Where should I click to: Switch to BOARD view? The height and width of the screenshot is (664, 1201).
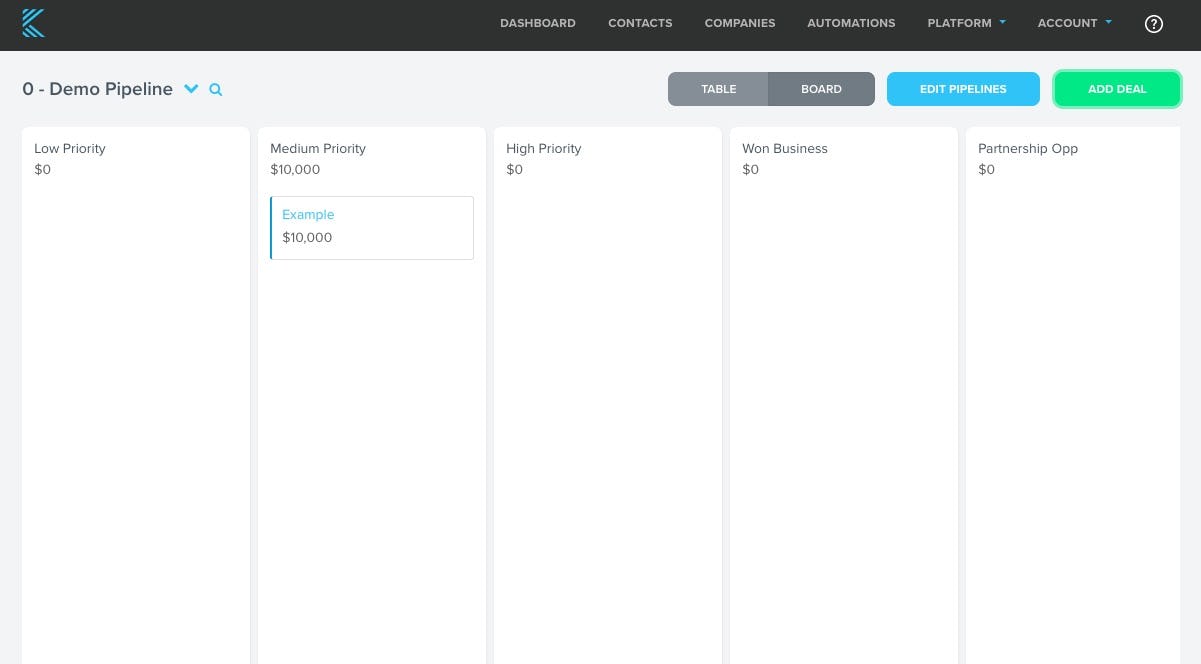point(821,89)
